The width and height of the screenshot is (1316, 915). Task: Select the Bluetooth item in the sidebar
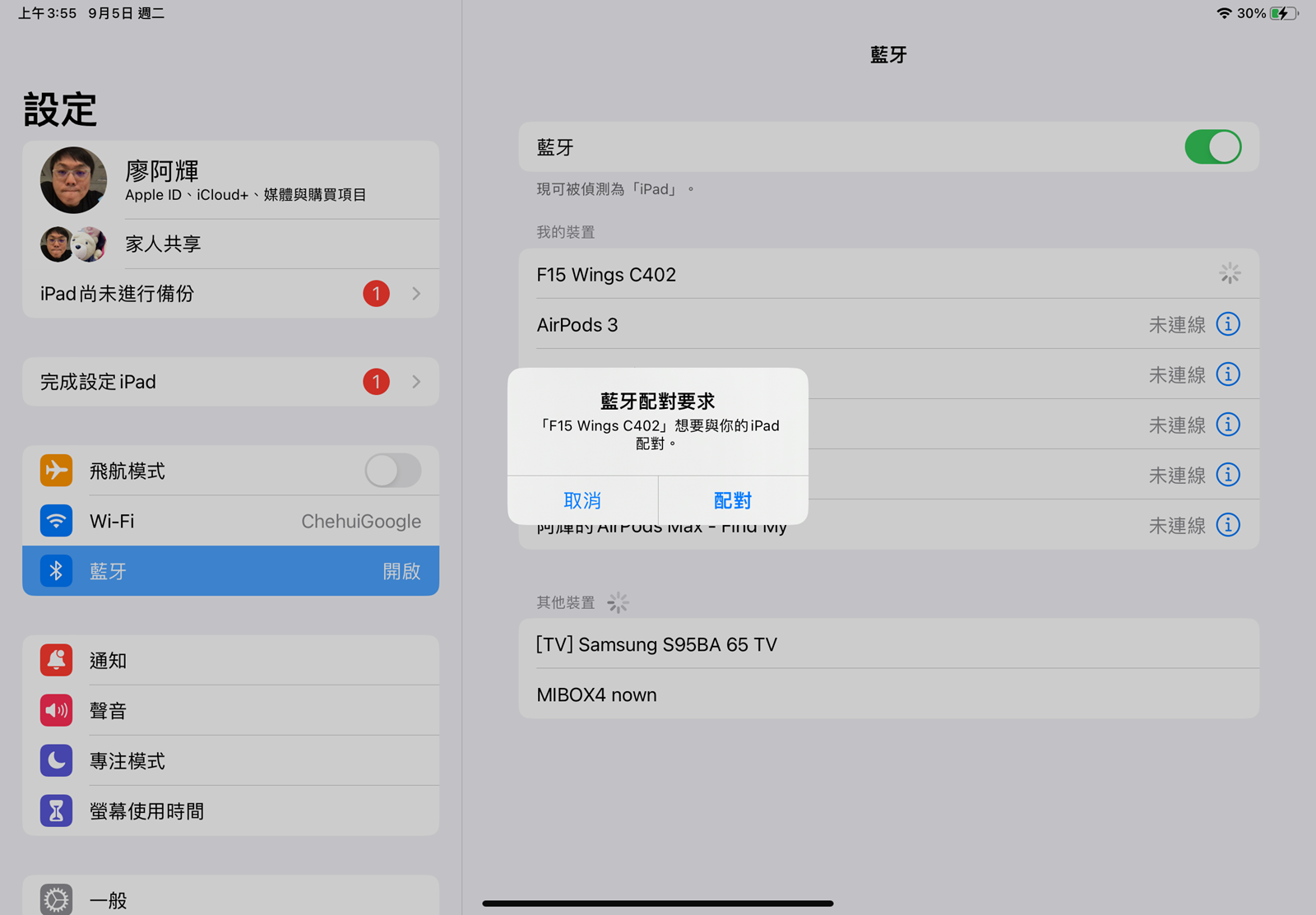coord(230,571)
